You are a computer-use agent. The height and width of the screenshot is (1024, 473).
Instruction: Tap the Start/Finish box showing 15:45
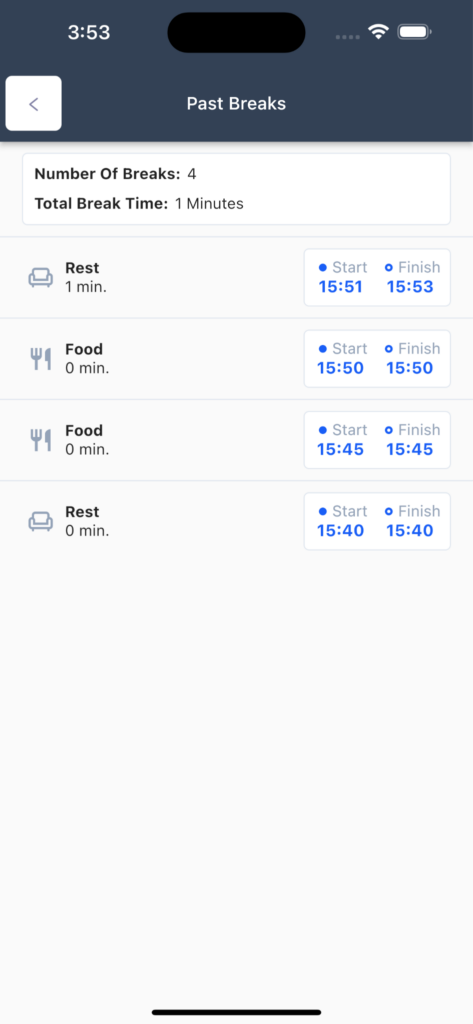pos(377,440)
